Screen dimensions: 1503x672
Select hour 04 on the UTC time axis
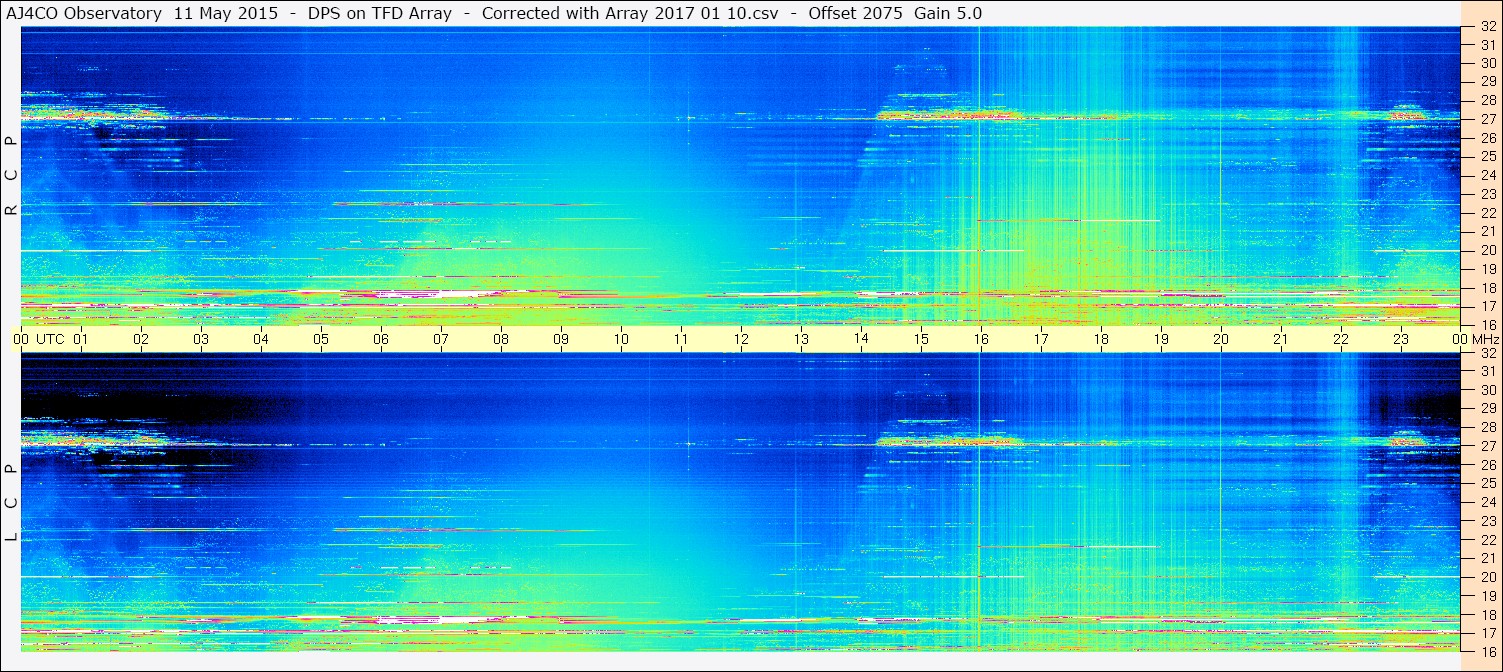click(261, 339)
